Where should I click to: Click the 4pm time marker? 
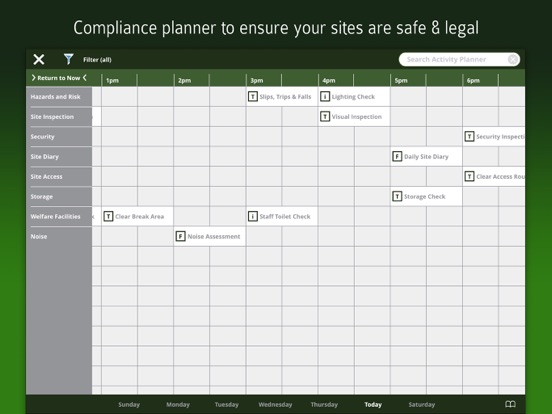(x=328, y=80)
